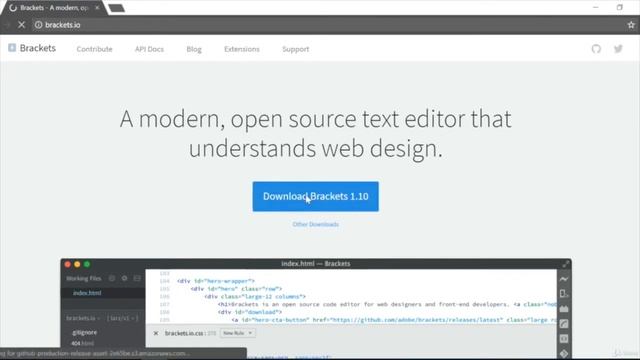The width and height of the screenshot is (640, 360).
Task: Close the brackets.io.css inline editor
Action: pos(156,333)
